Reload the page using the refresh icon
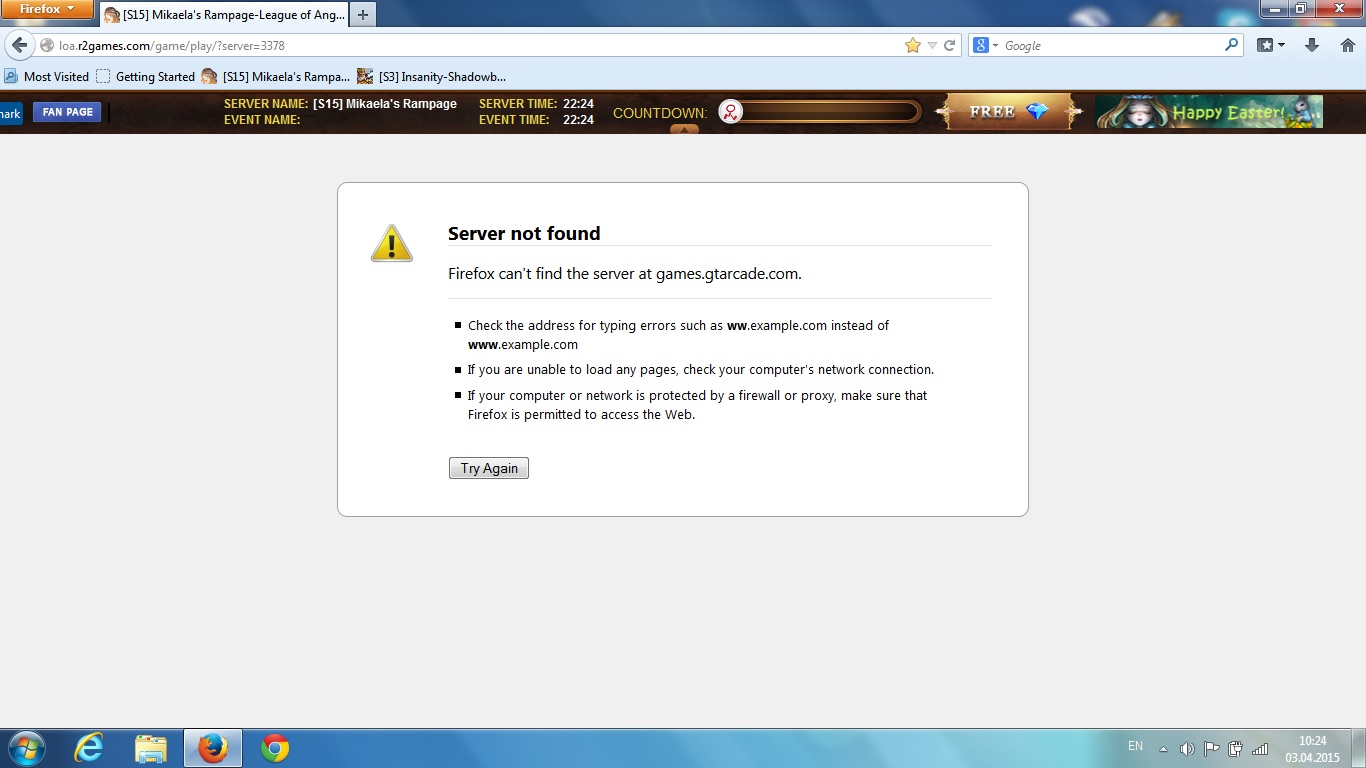The image size is (1366, 768). click(949, 46)
